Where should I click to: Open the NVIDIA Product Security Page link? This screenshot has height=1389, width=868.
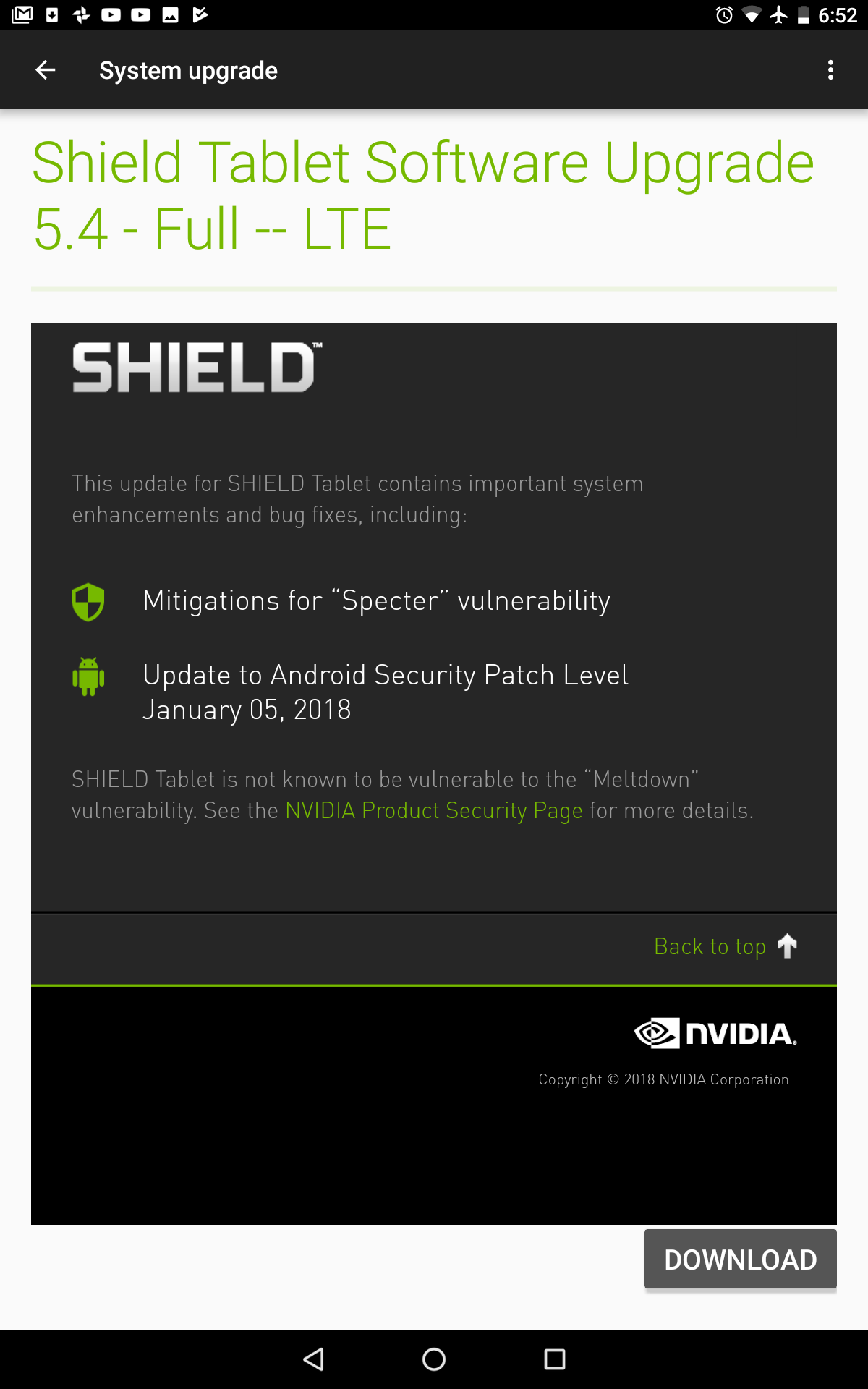[x=434, y=811]
